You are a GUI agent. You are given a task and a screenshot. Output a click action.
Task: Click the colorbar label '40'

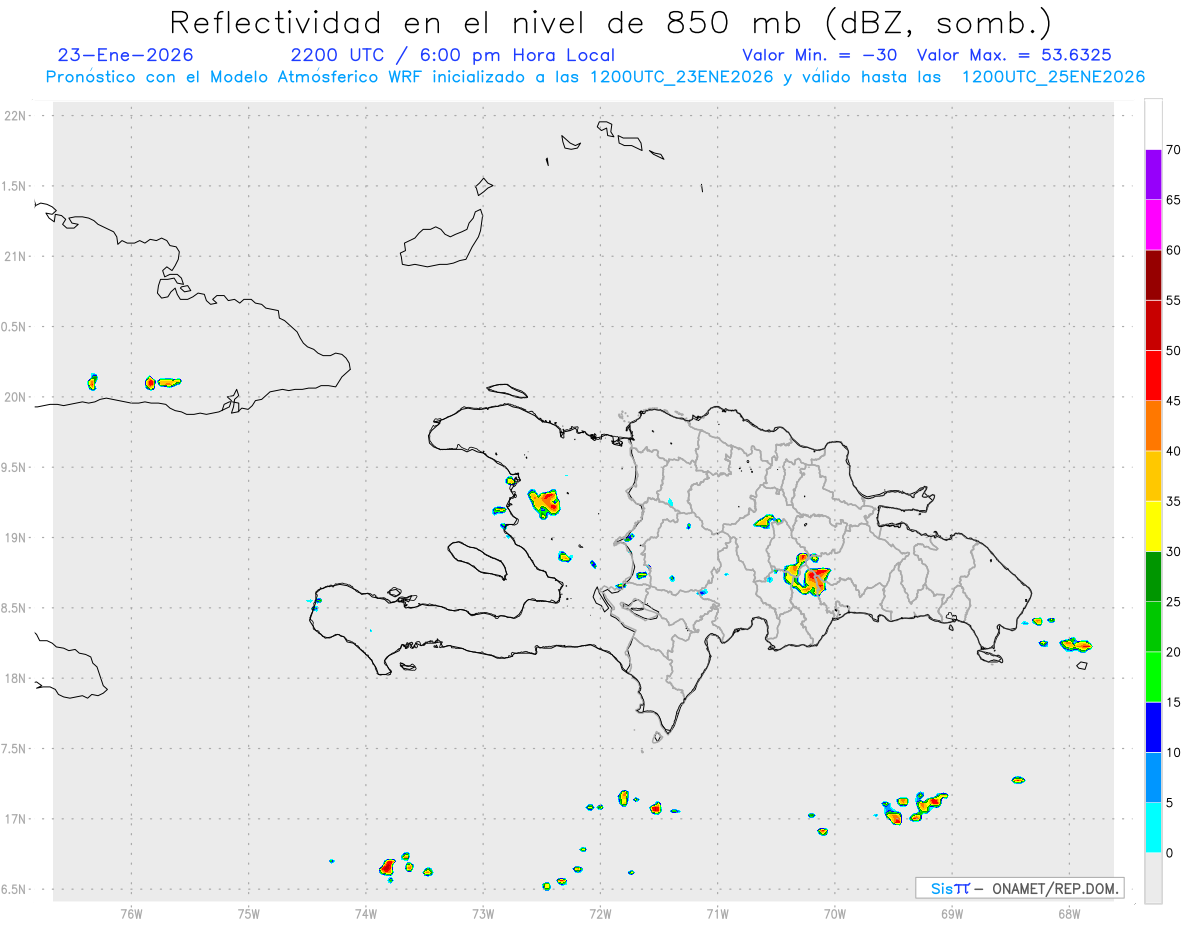click(1173, 451)
